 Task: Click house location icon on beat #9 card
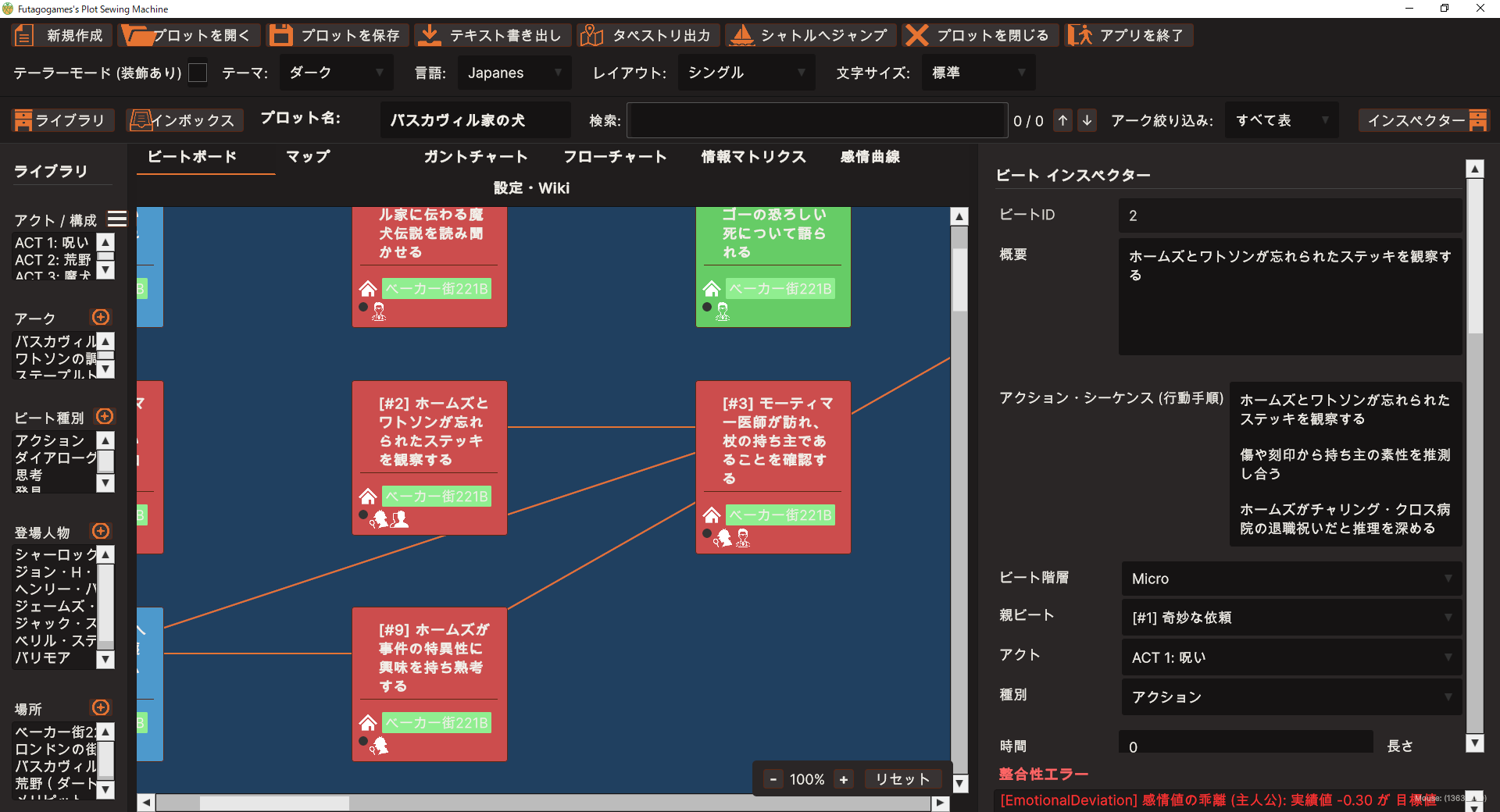(368, 722)
